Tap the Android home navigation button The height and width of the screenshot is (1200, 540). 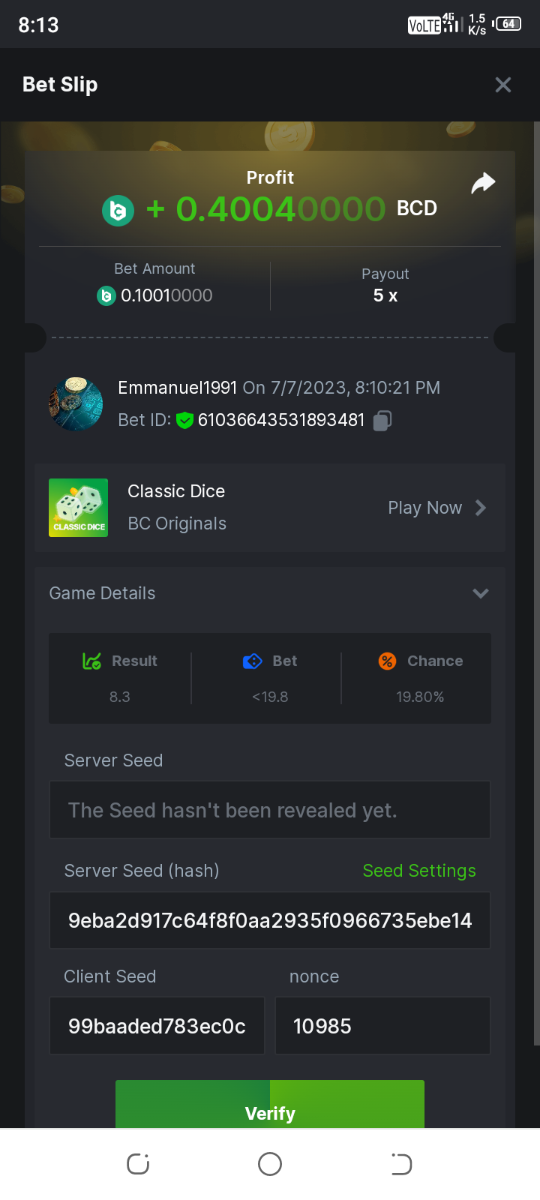[x=270, y=1164]
